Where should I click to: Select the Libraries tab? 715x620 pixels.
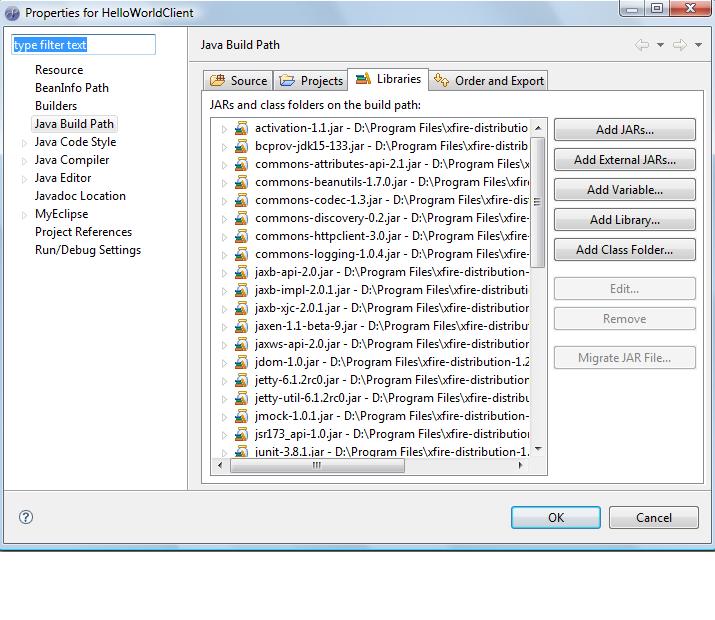pyautogui.click(x=388, y=79)
